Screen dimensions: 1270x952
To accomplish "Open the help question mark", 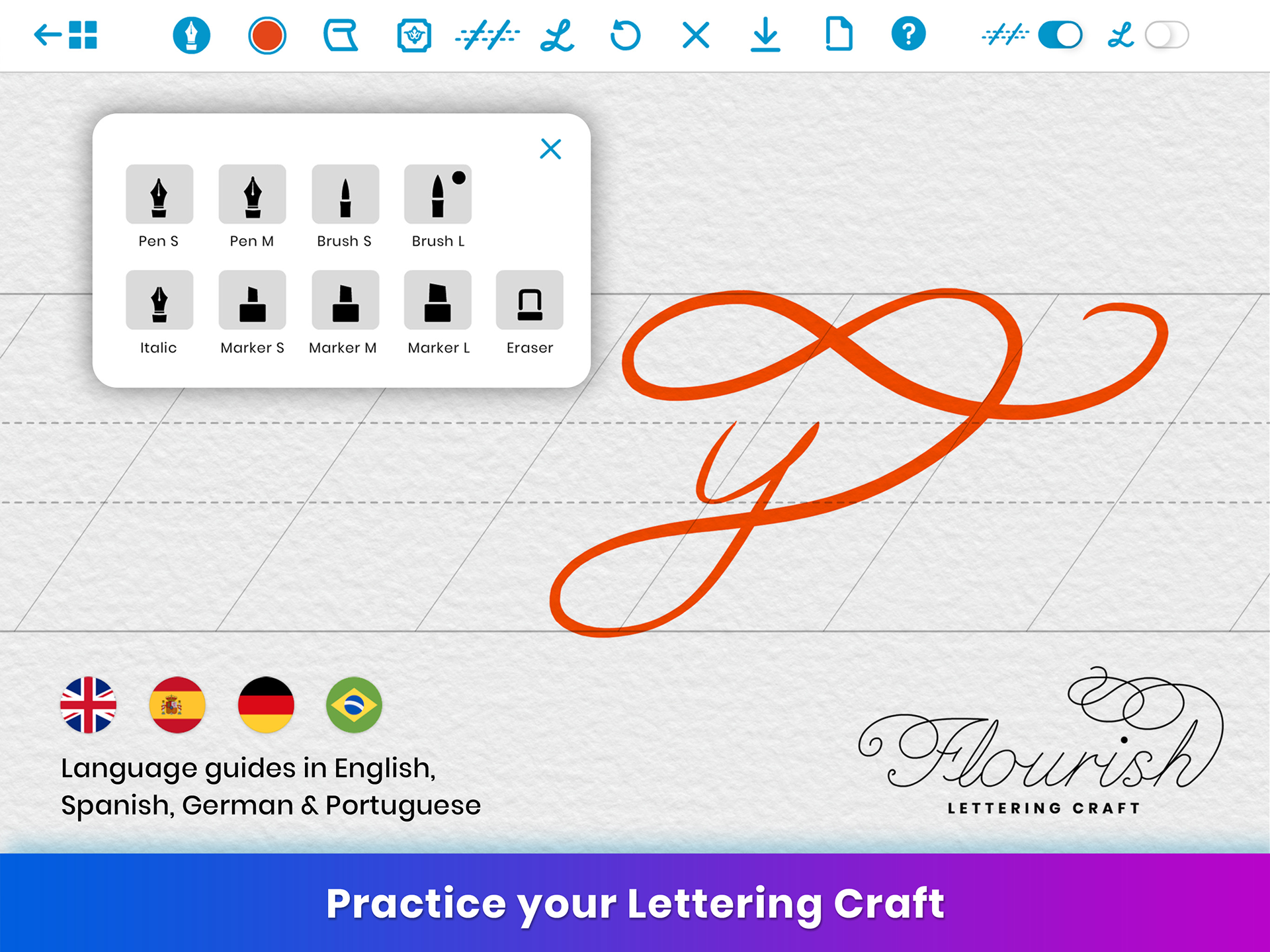I will [908, 35].
